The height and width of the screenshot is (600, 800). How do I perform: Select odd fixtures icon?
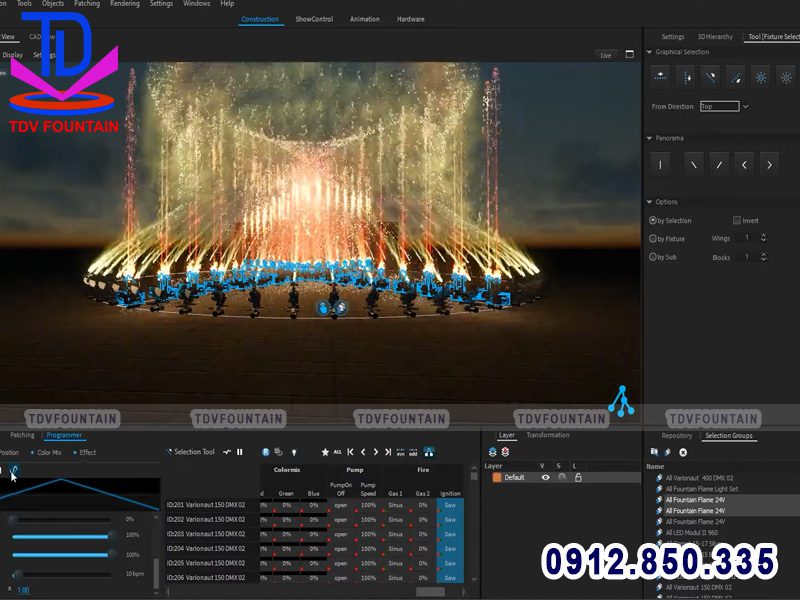click(413, 453)
